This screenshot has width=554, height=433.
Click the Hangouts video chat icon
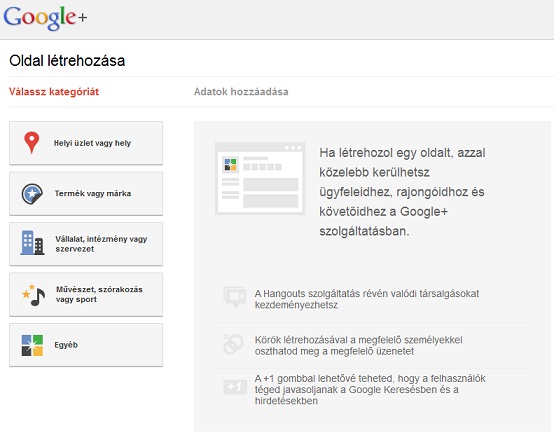235,297
